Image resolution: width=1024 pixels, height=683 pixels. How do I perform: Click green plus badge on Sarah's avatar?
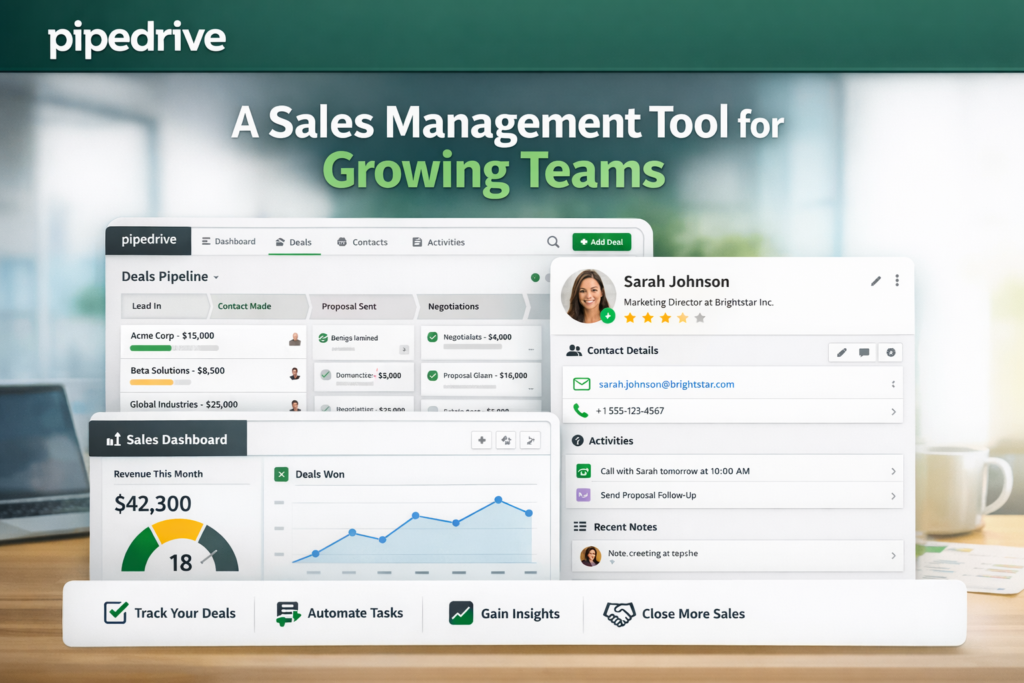coord(608,315)
